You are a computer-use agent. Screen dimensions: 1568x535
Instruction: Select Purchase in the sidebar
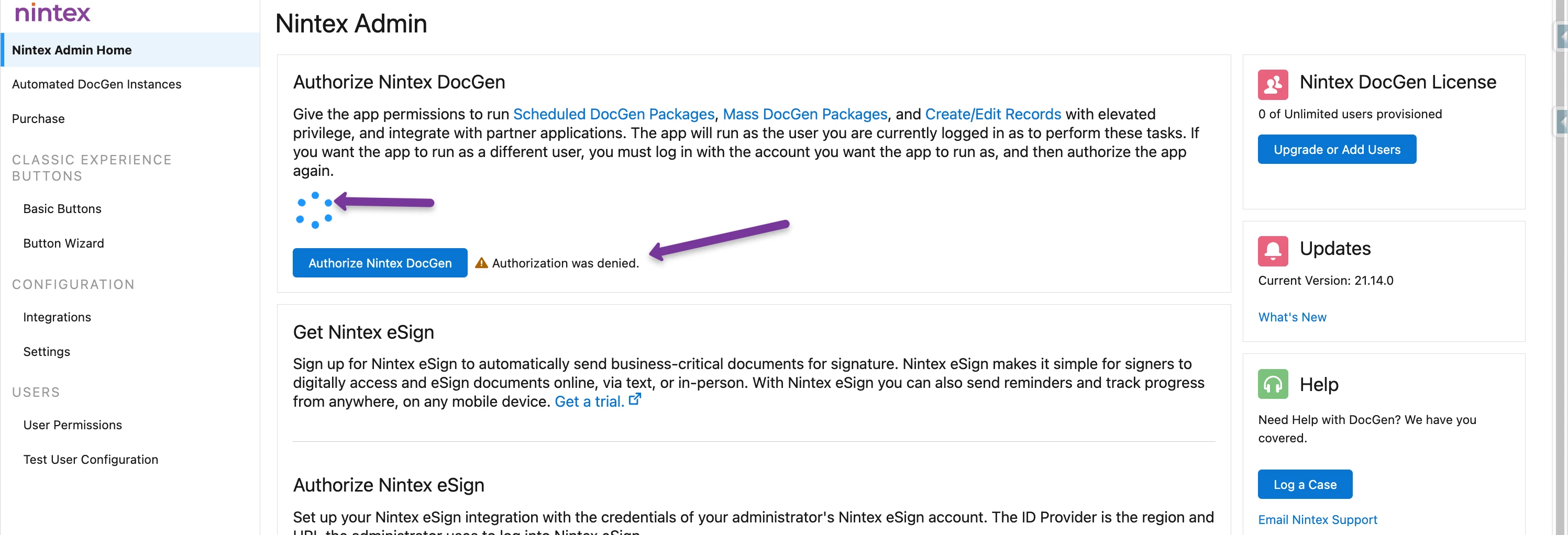click(x=38, y=119)
